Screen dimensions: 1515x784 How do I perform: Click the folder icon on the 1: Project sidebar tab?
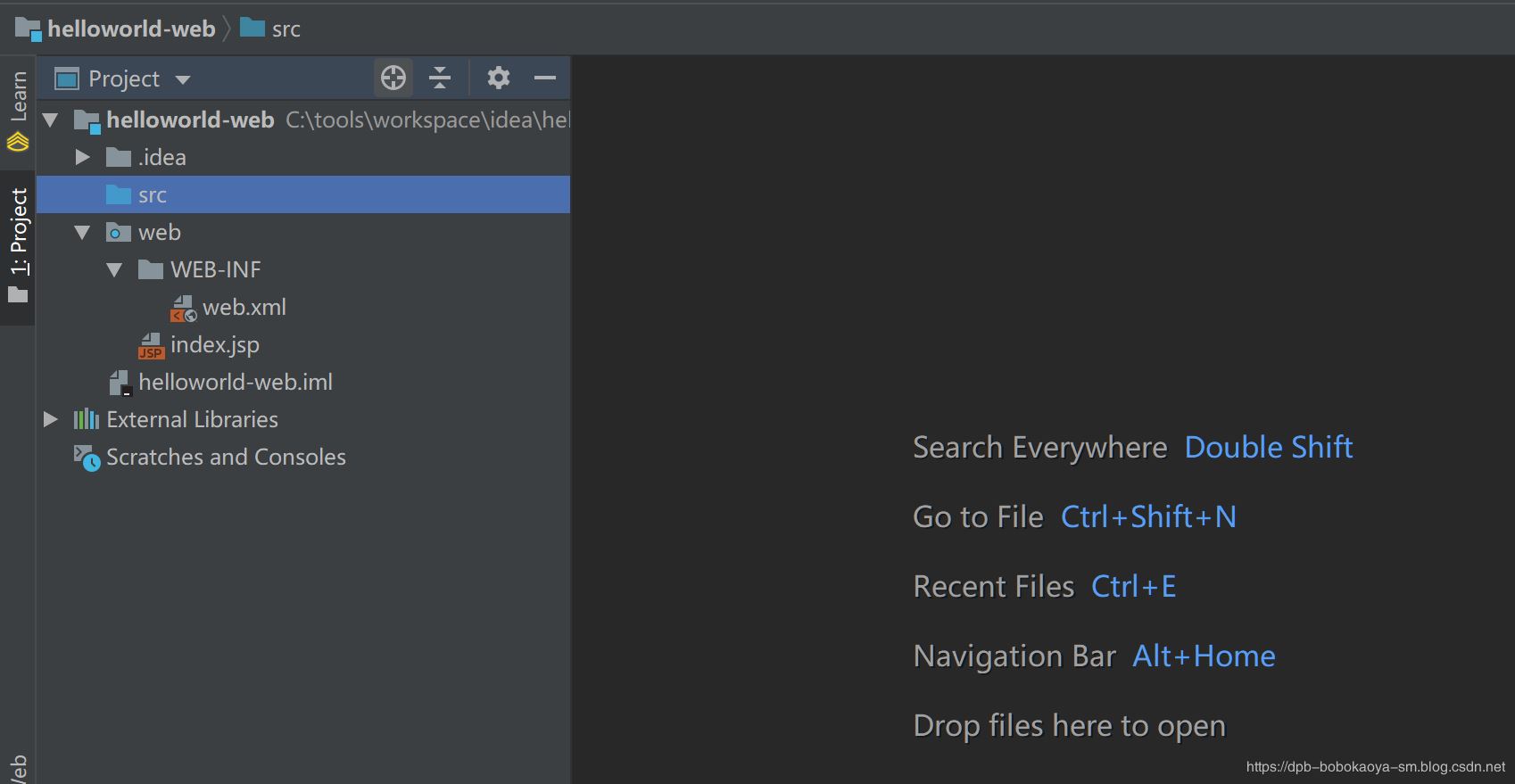[18, 294]
